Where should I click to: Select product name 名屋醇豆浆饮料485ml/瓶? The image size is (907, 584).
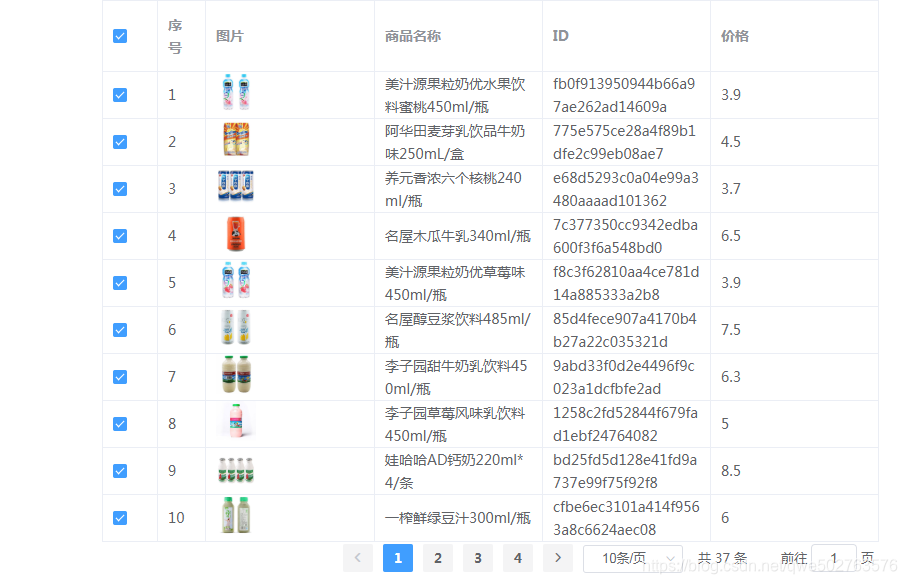[458, 330]
